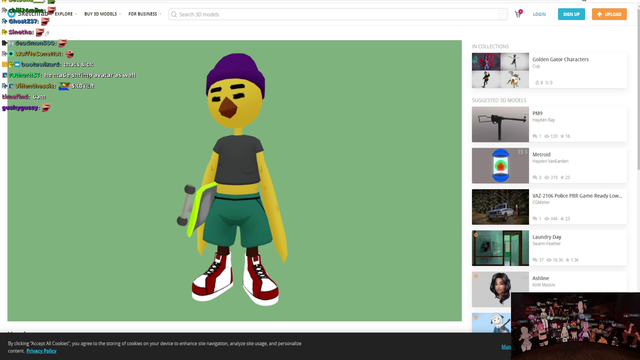640x360 pixels.
Task: Click Hayden Ray author name
Action: click(543, 120)
